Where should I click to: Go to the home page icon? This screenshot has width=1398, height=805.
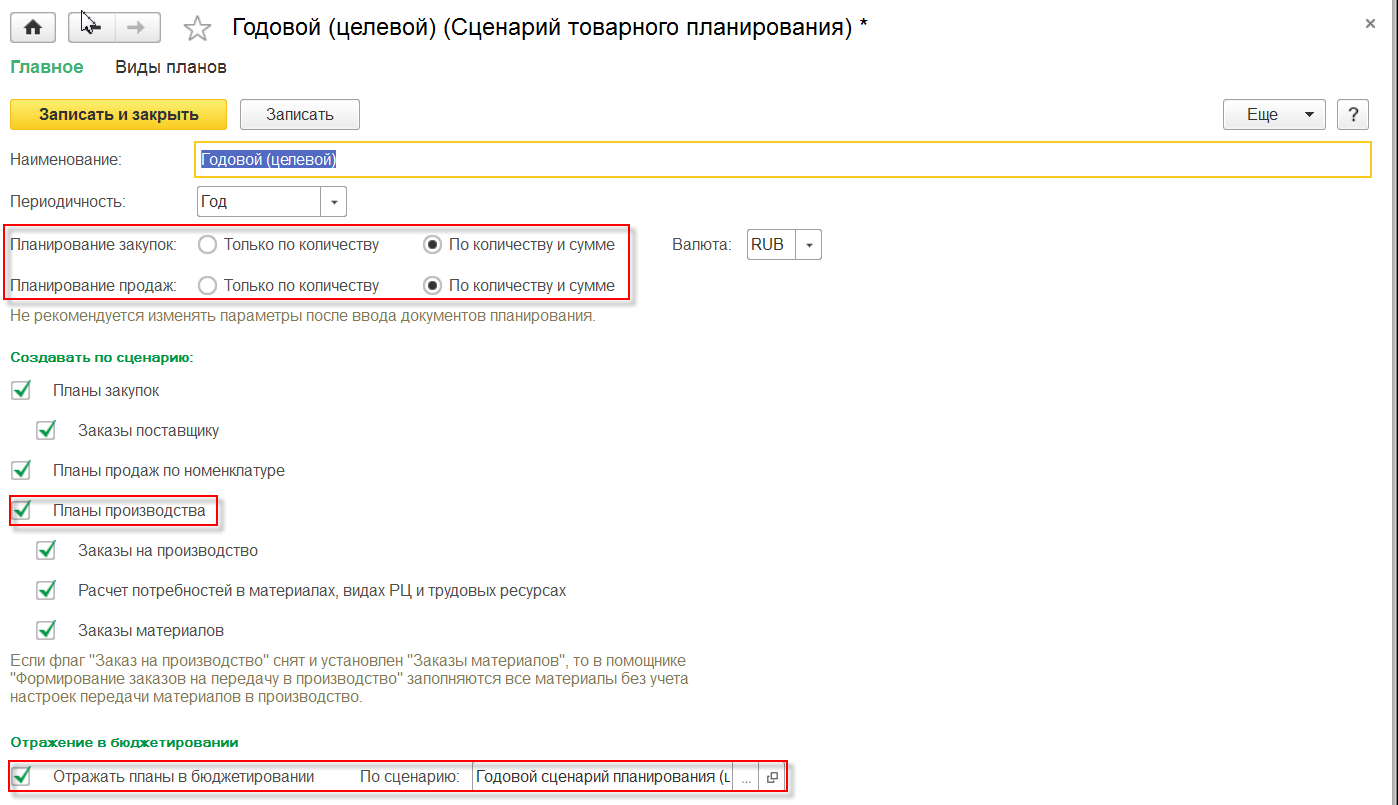[x=33, y=28]
